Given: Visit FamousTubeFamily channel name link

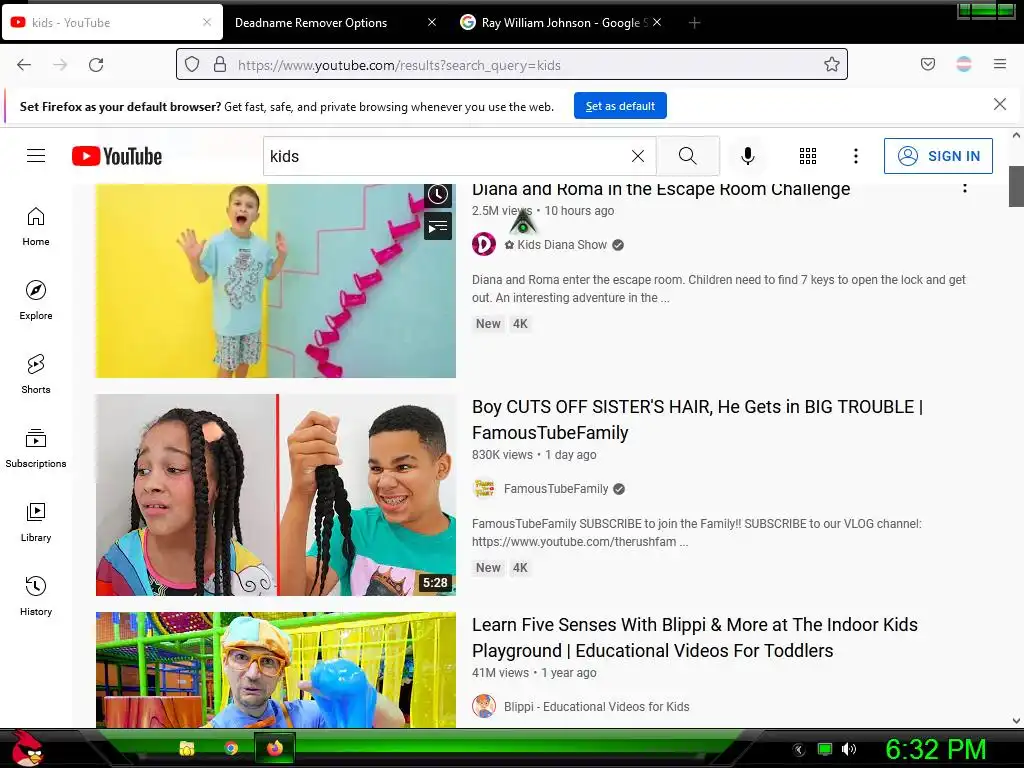Looking at the screenshot, I should (556, 488).
